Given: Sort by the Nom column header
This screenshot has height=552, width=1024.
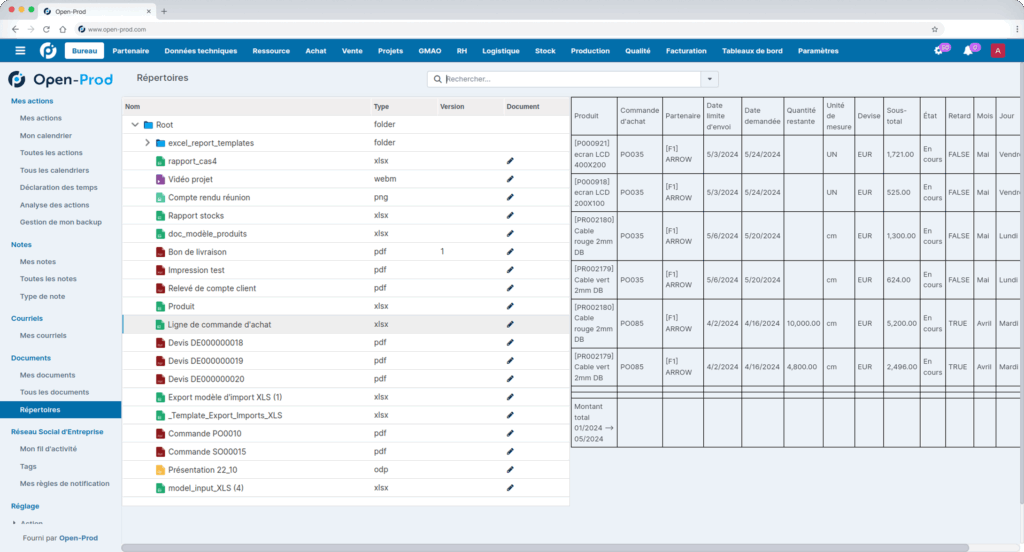Looking at the screenshot, I should (133, 106).
